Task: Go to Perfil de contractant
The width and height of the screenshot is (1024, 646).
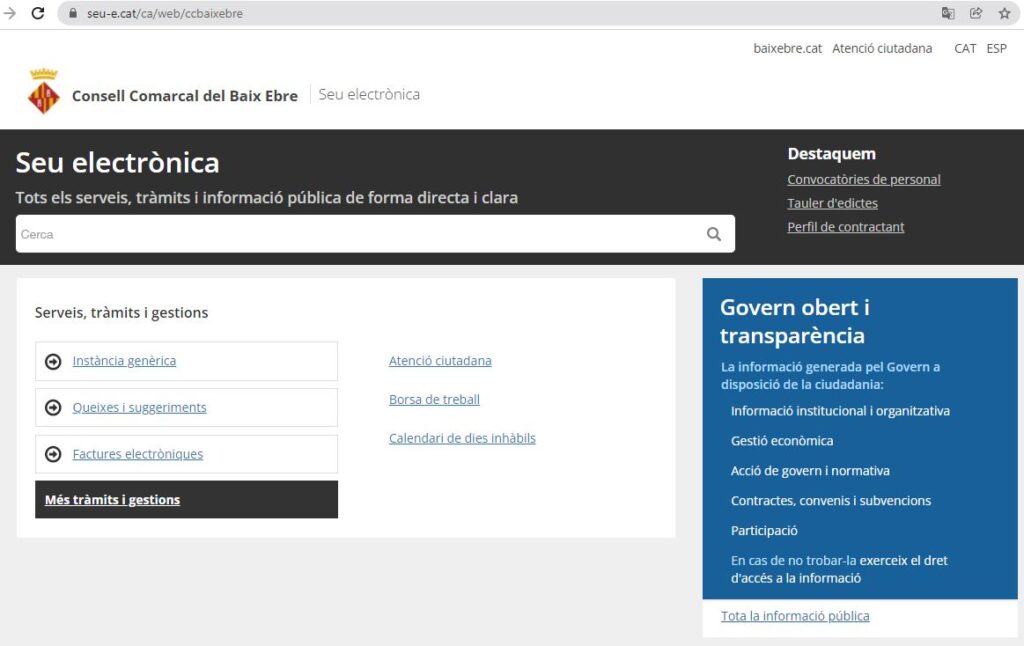Action: click(x=845, y=227)
